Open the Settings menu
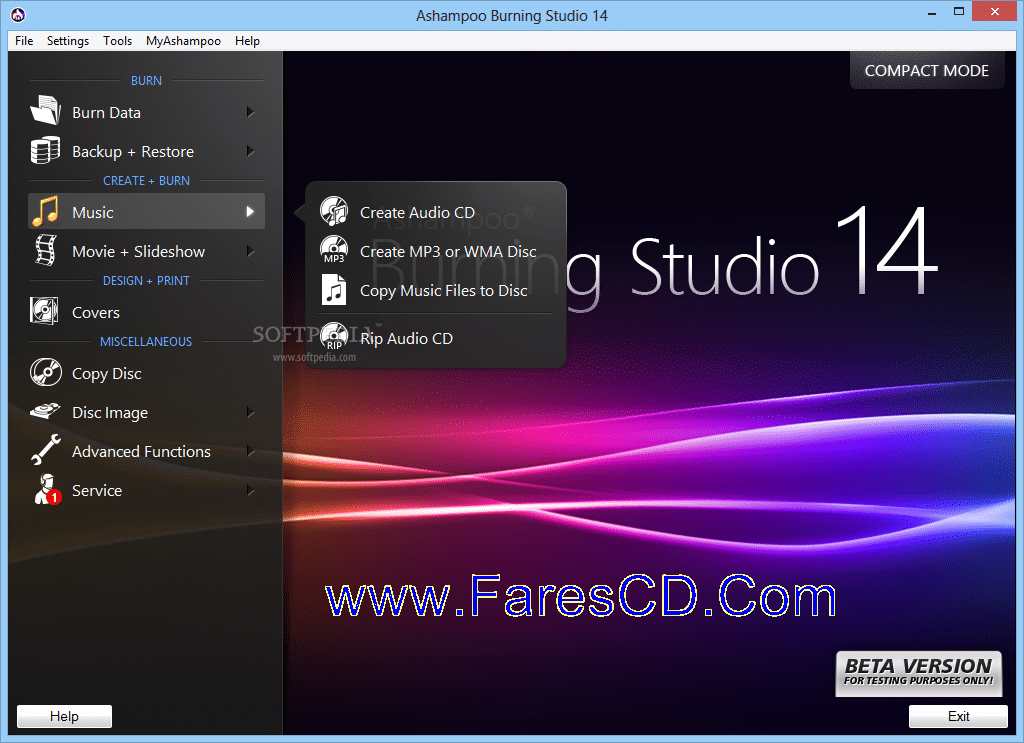The image size is (1024, 743). click(x=68, y=40)
